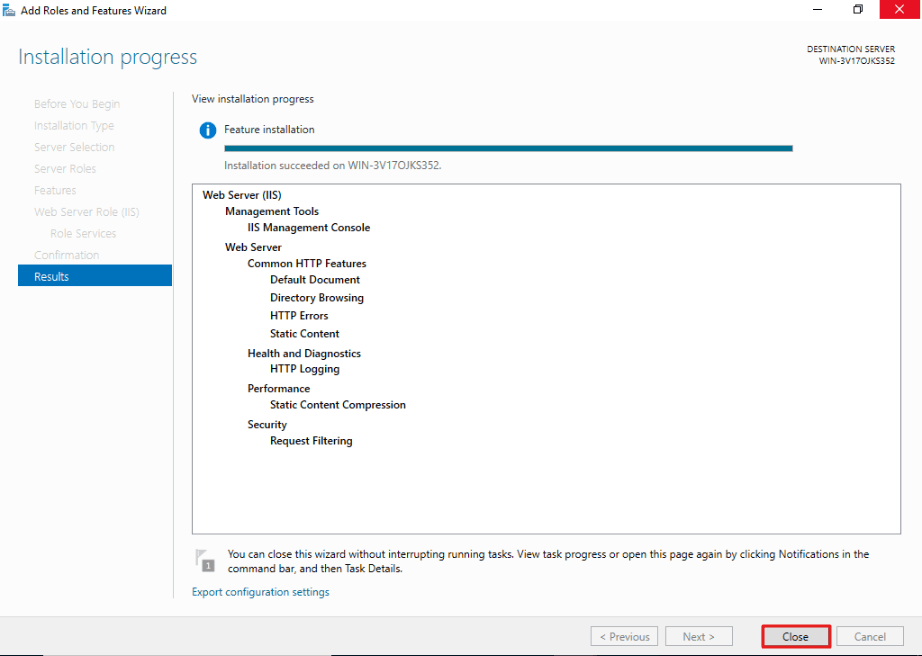Restore down the wizard window
The image size is (922, 656).
858,10
